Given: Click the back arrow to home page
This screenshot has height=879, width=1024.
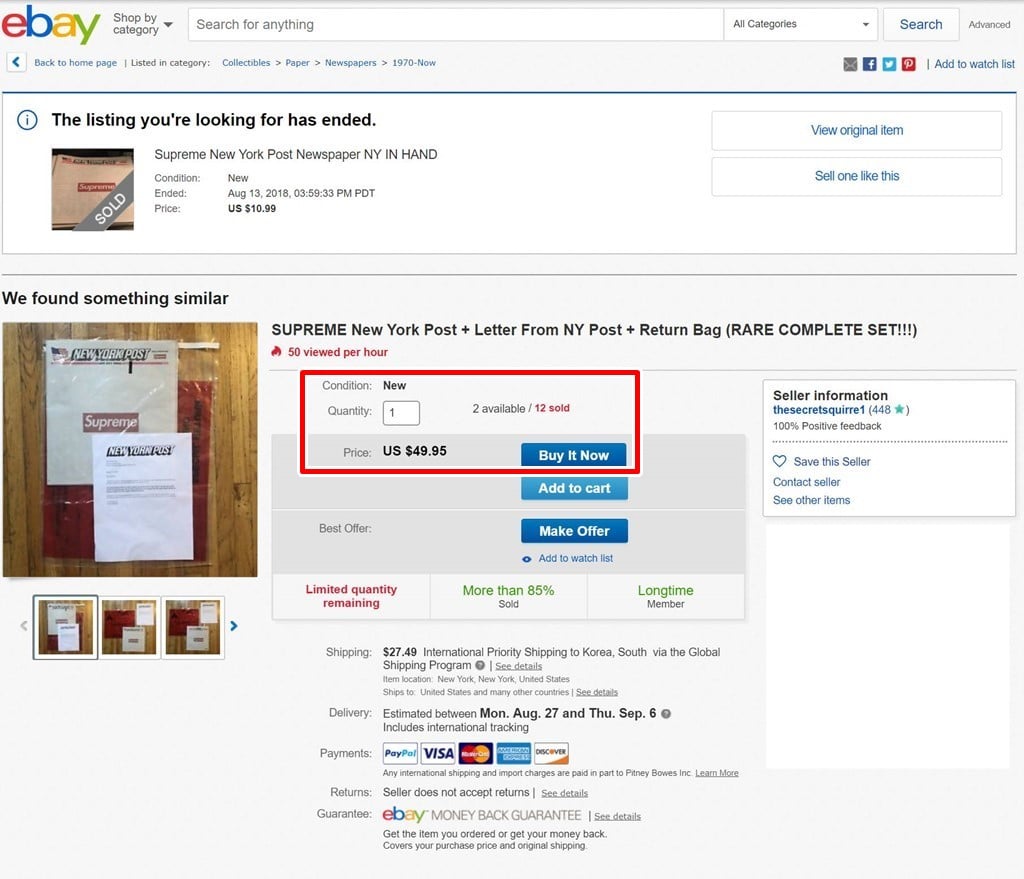Looking at the screenshot, I should coord(16,62).
